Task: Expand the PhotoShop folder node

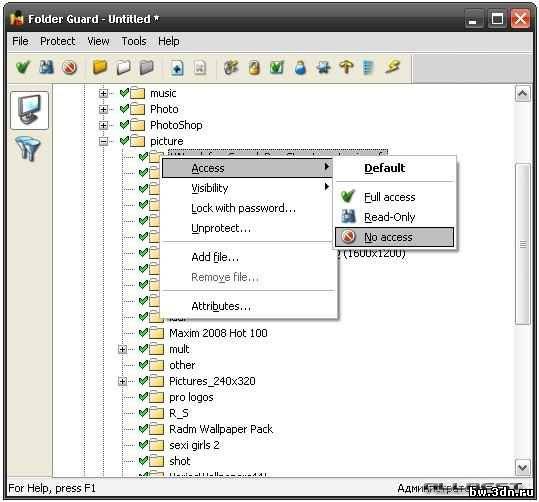Action: point(103,126)
